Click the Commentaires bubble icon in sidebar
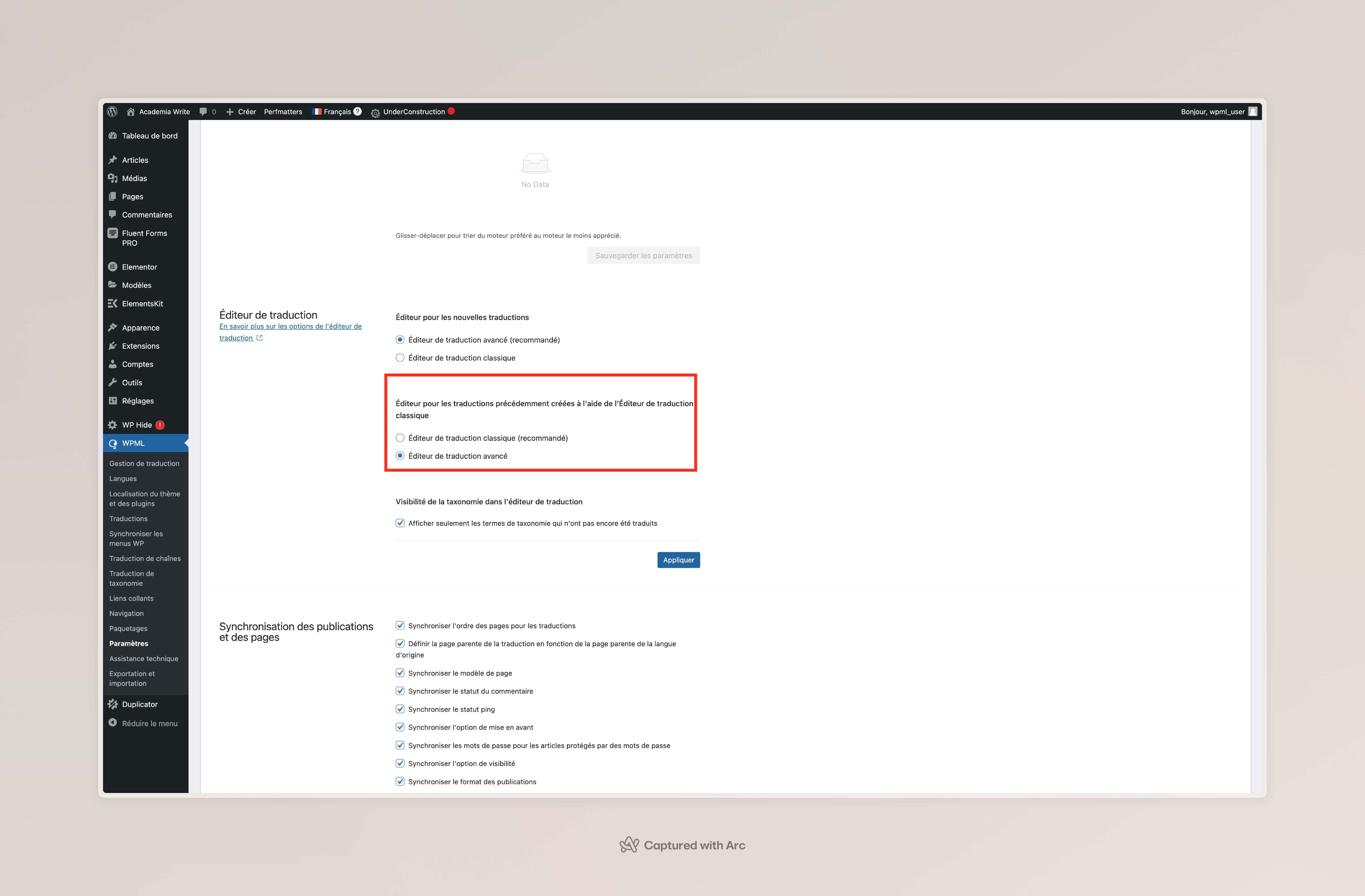Viewport: 1365px width, 896px height. [113, 215]
